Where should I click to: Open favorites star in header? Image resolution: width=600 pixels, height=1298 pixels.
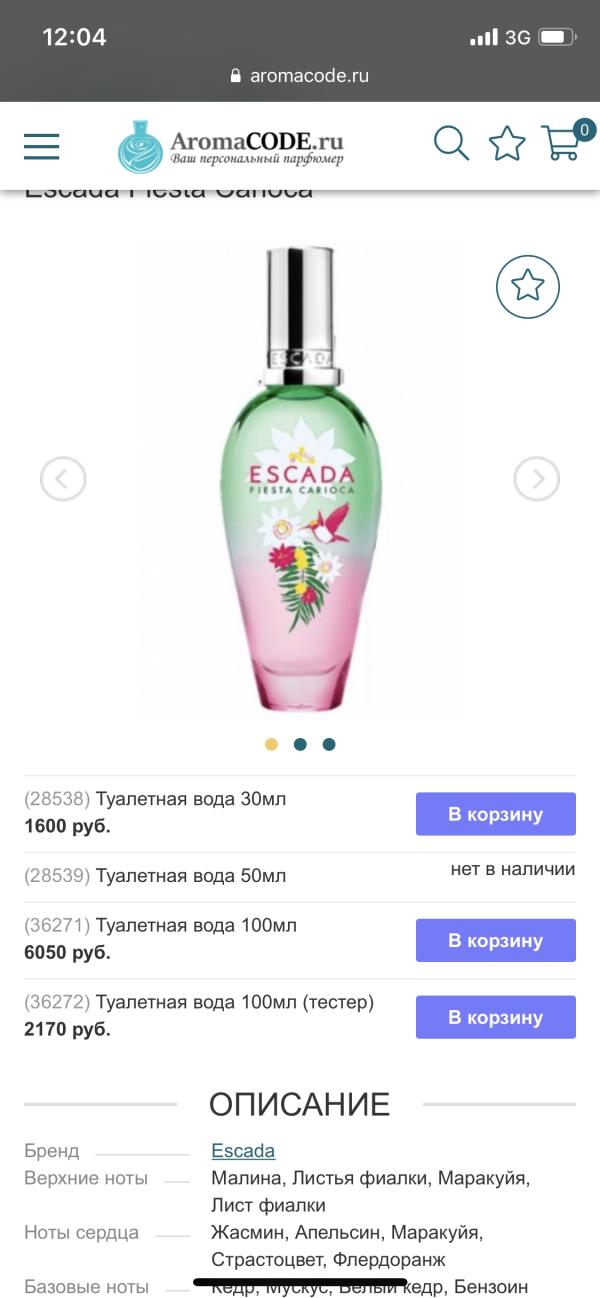[x=507, y=144]
